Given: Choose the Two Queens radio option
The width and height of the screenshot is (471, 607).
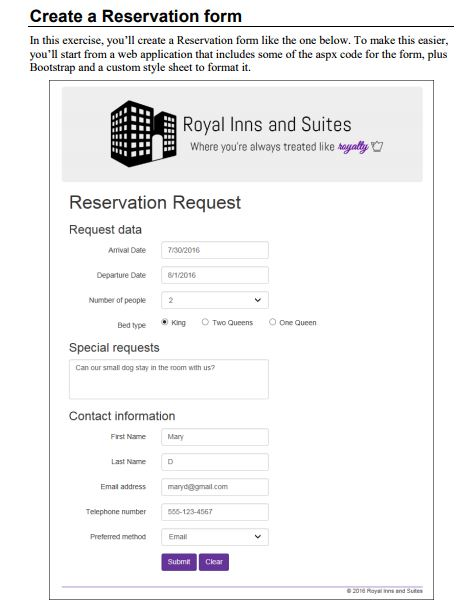Looking at the screenshot, I should 205,322.
